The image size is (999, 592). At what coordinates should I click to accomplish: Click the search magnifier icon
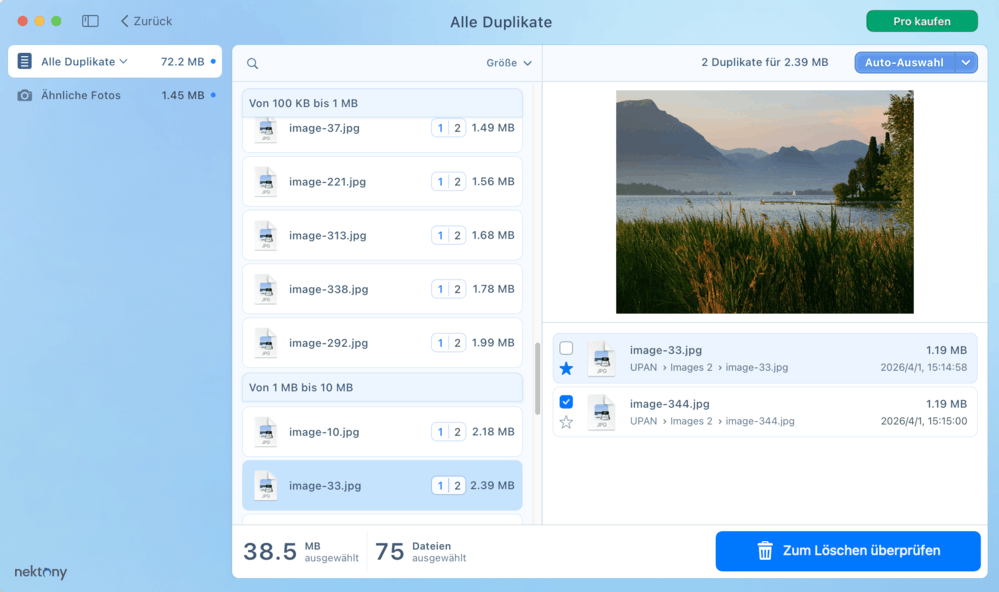(252, 63)
